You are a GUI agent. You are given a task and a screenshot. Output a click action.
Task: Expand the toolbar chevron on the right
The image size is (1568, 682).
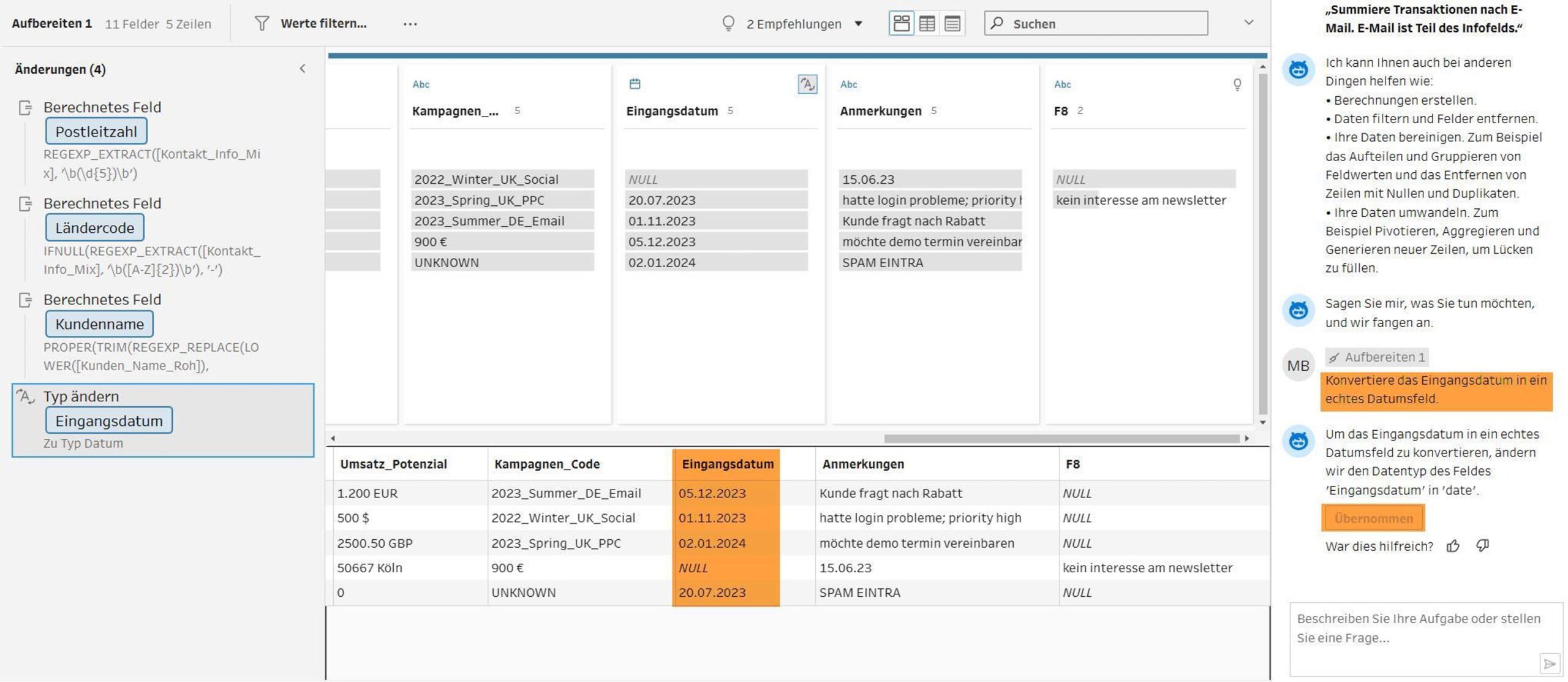click(x=1248, y=23)
